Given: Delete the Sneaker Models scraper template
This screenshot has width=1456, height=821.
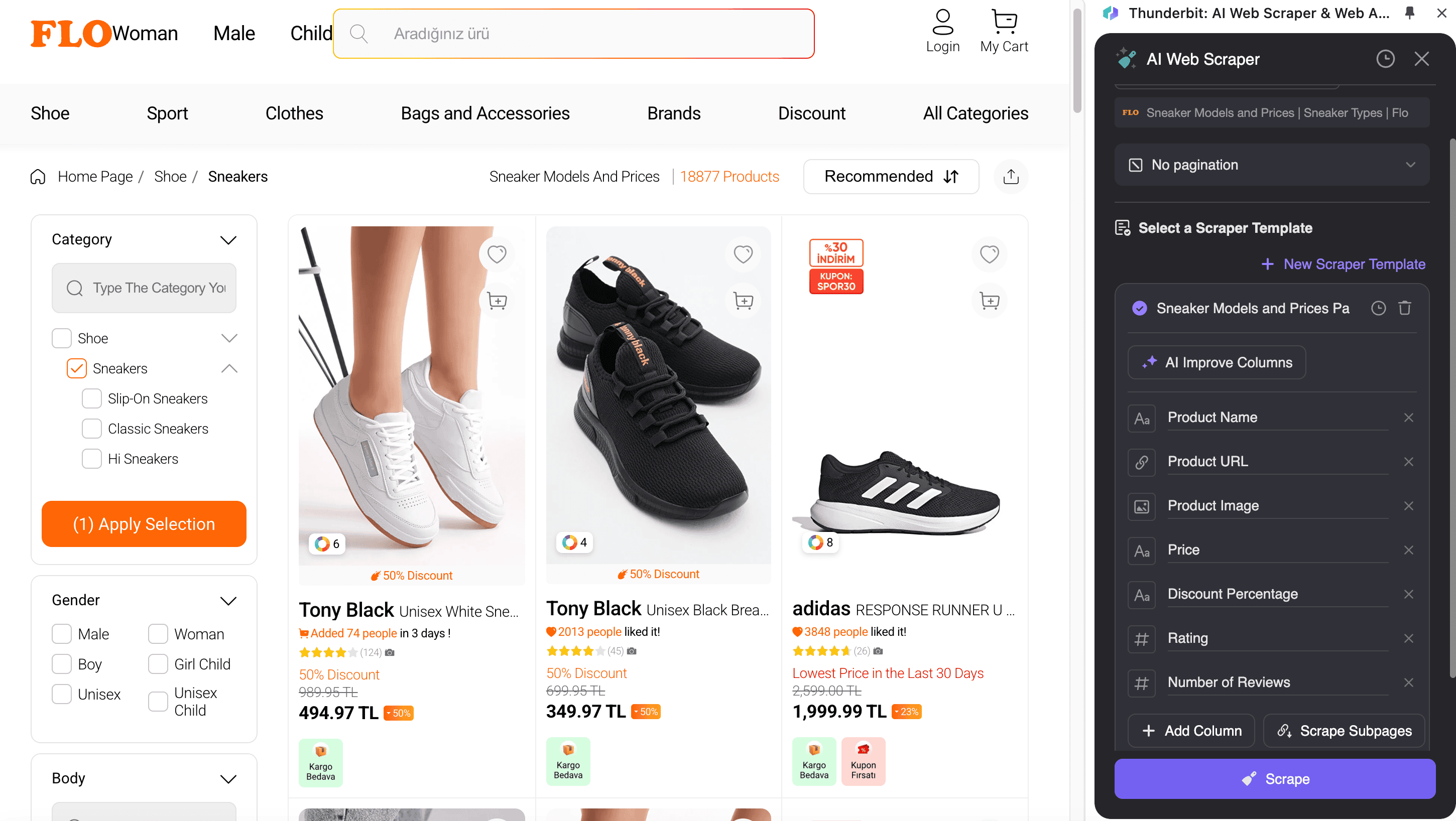Looking at the screenshot, I should coord(1405,308).
